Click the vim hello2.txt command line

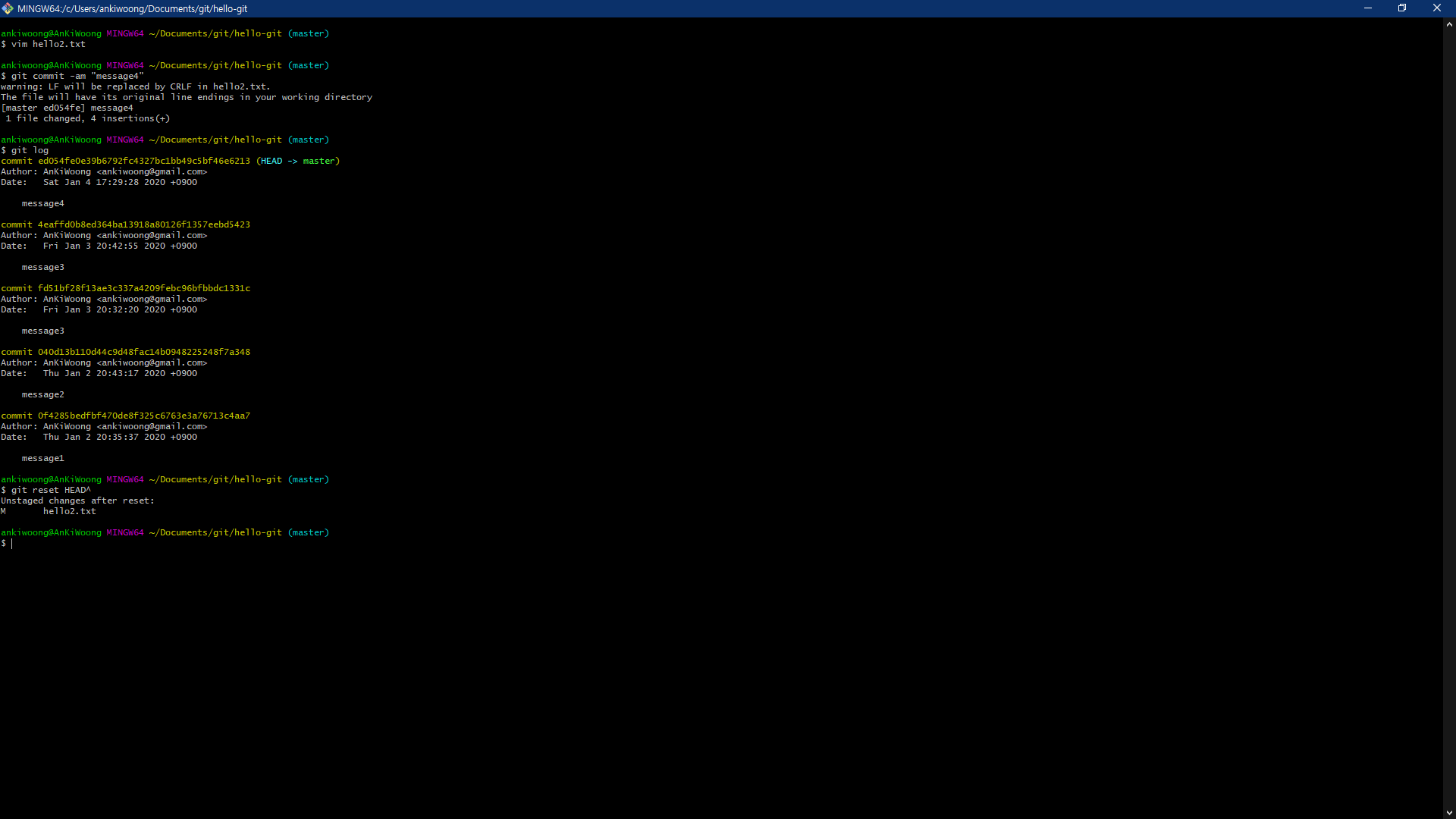coord(48,44)
